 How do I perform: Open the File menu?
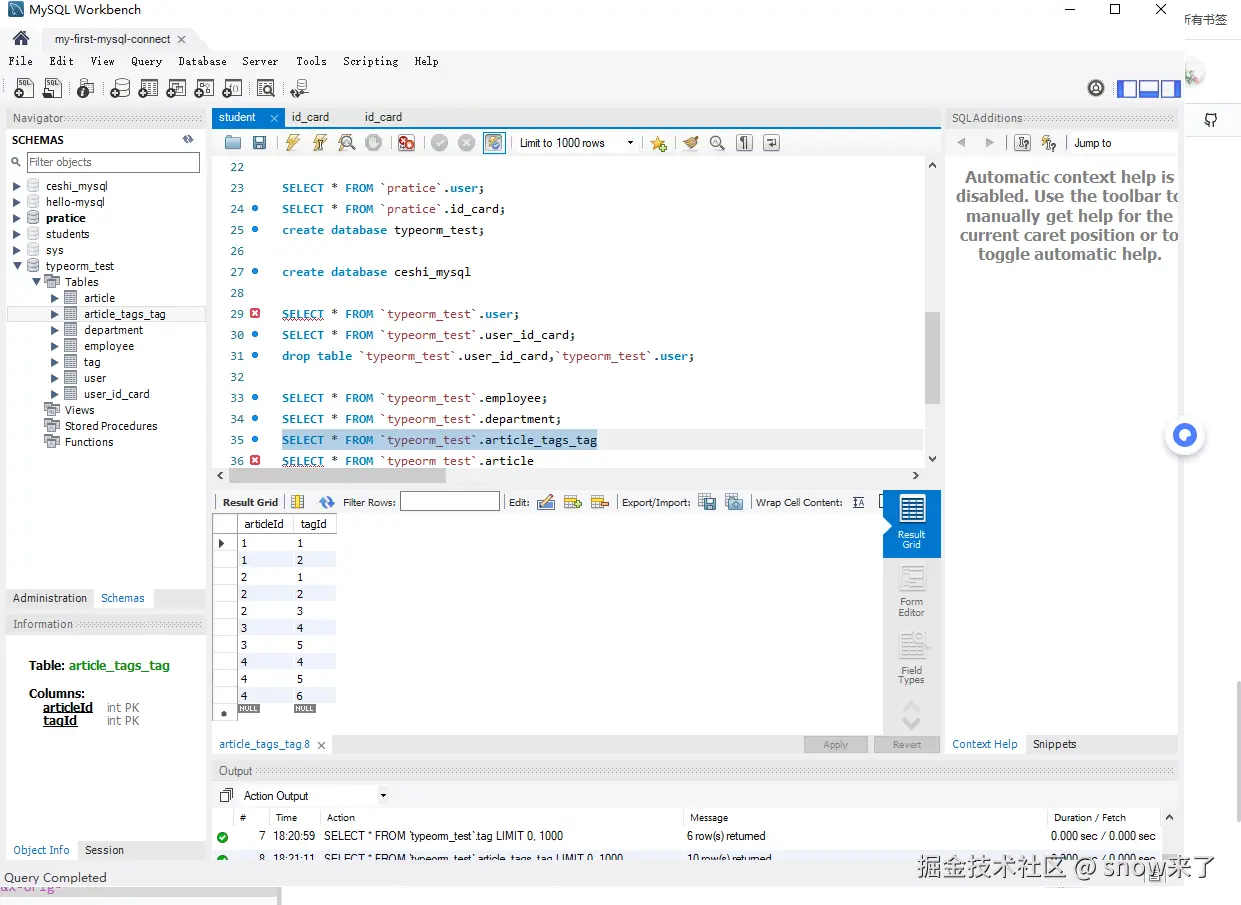pyautogui.click(x=20, y=61)
